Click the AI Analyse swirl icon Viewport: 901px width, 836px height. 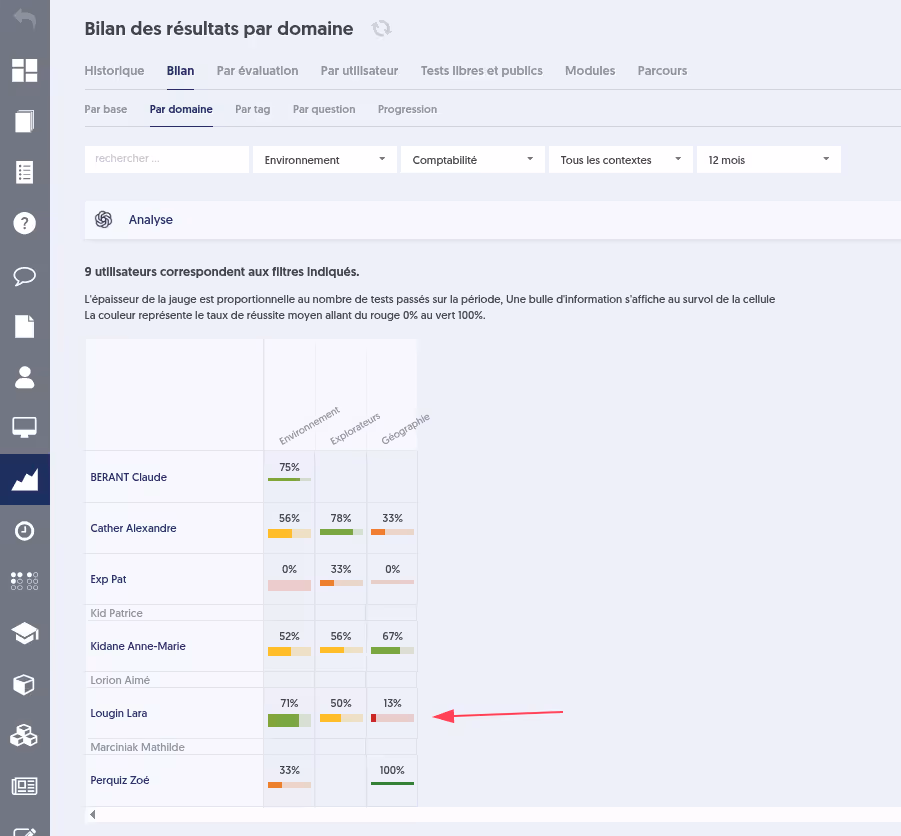click(x=103, y=219)
